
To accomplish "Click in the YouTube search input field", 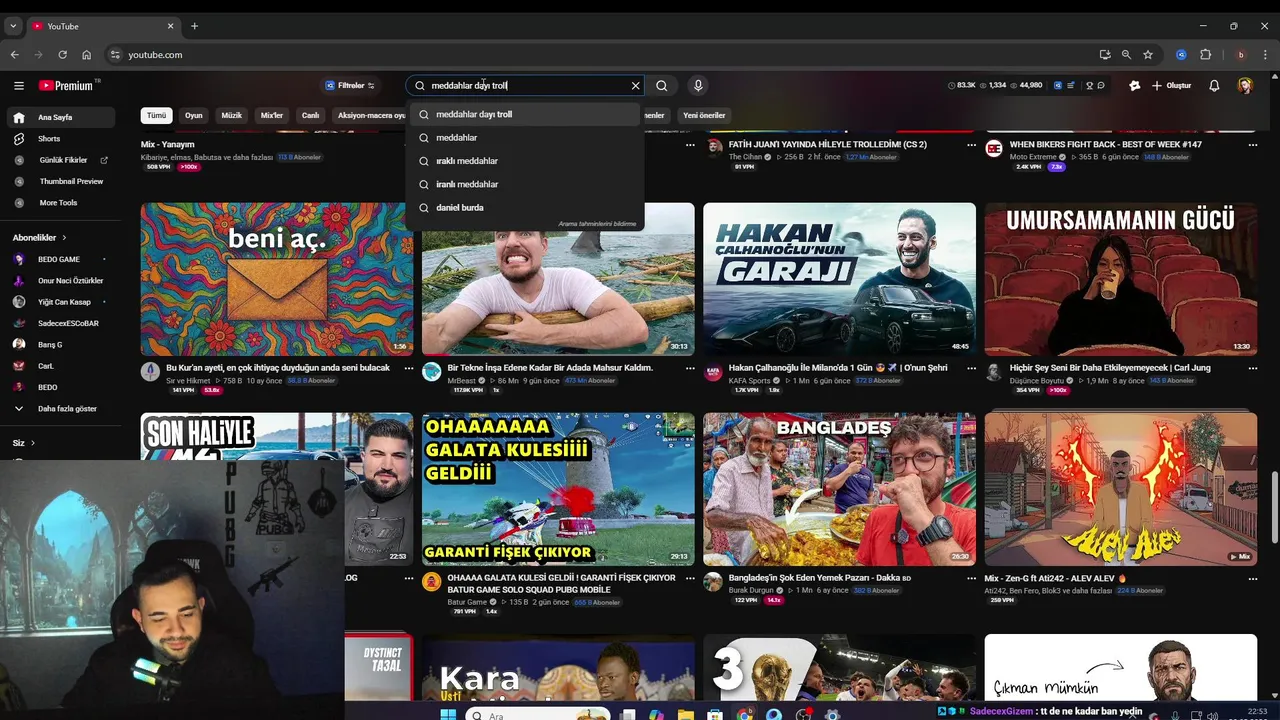I will tap(525, 86).
